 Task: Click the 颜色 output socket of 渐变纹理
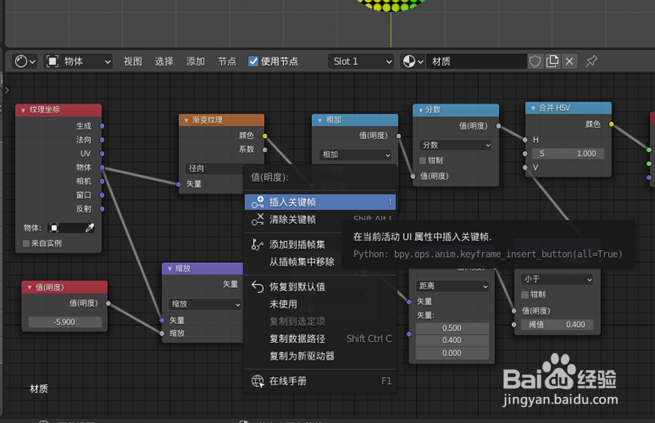coord(265,136)
